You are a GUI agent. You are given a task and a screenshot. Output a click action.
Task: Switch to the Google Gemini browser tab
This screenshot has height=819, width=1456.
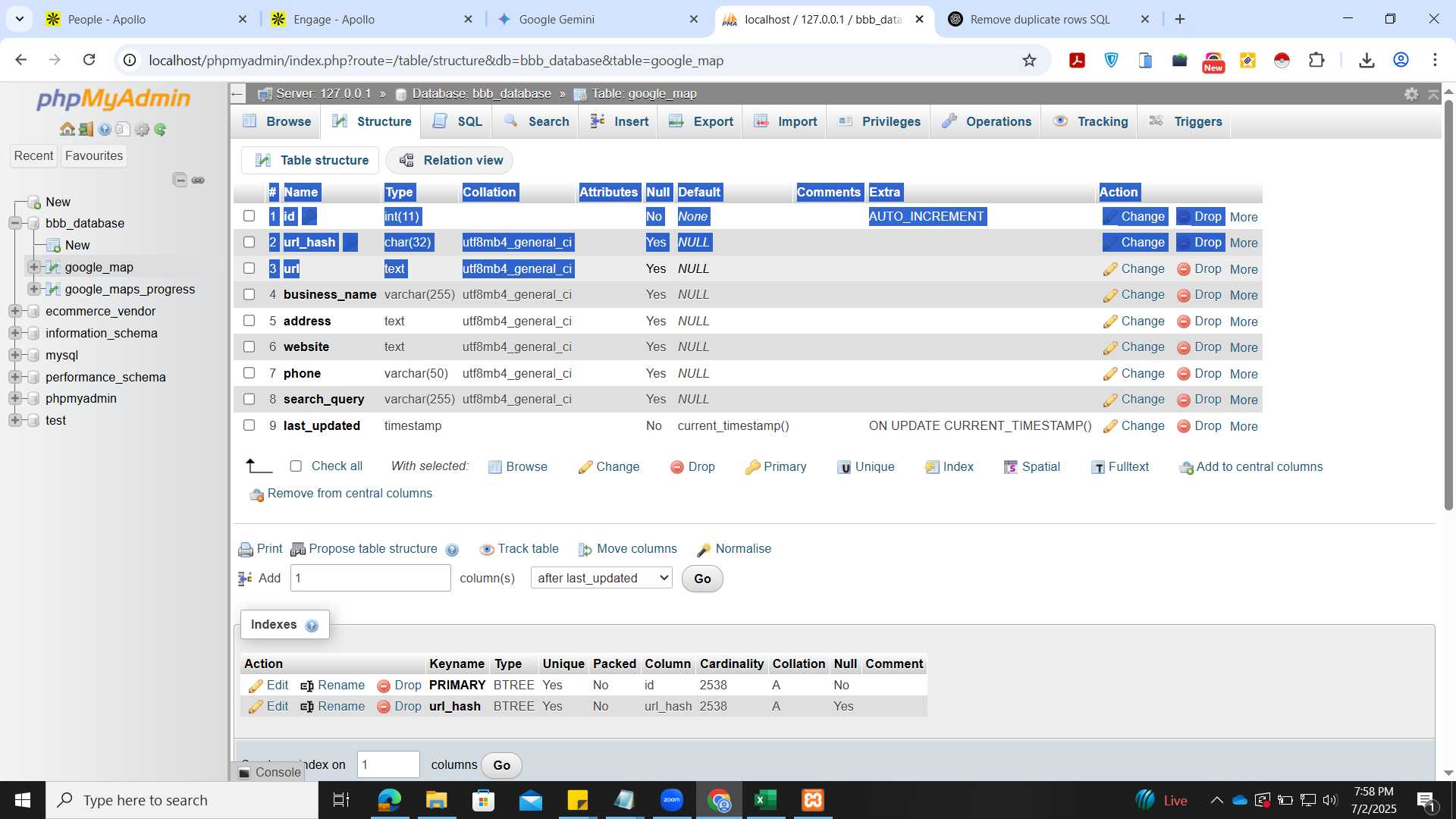(599, 20)
